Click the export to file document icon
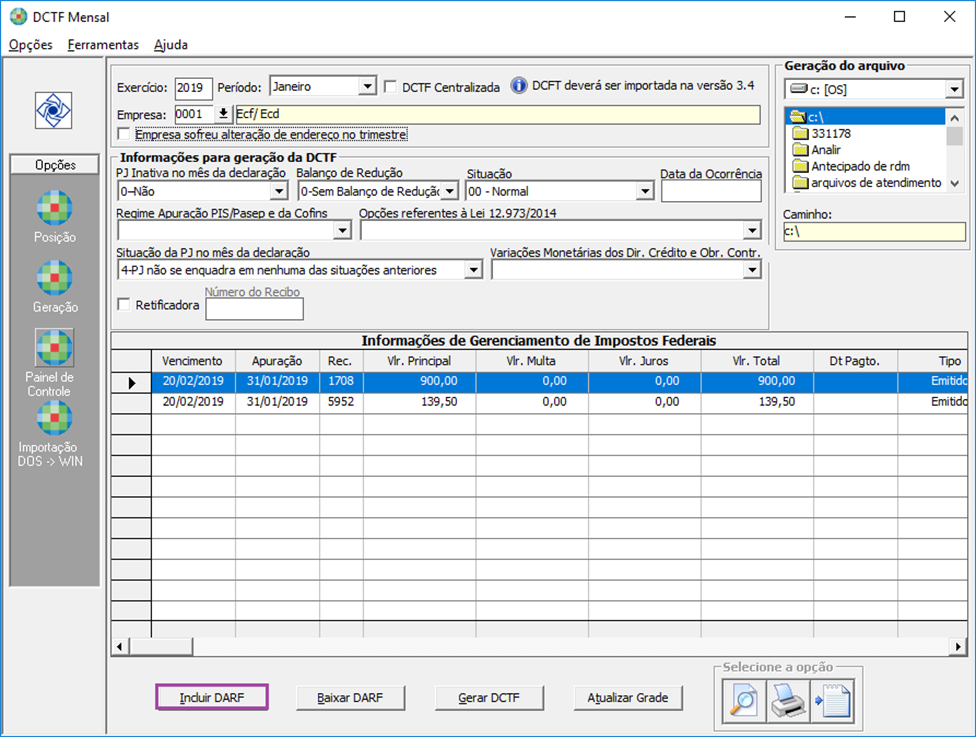 832,701
